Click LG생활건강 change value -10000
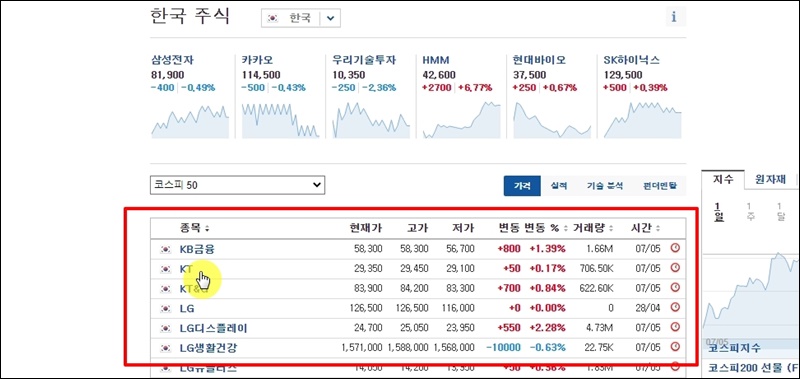The height and width of the screenshot is (379, 800). 503,348
